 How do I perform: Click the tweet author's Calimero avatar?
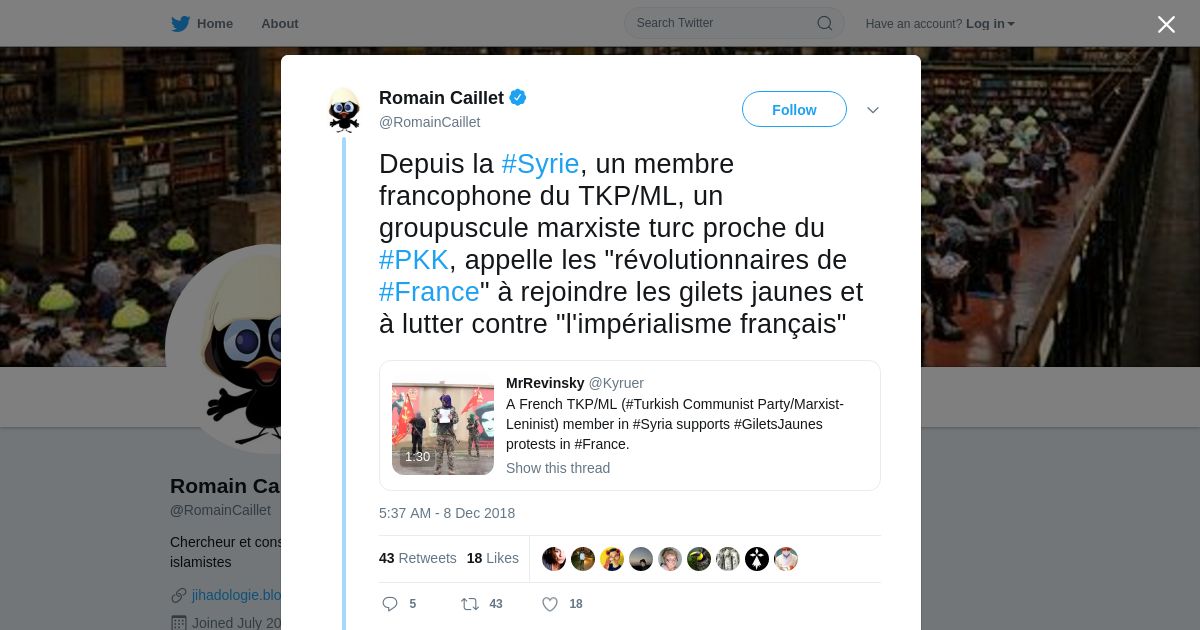344,110
